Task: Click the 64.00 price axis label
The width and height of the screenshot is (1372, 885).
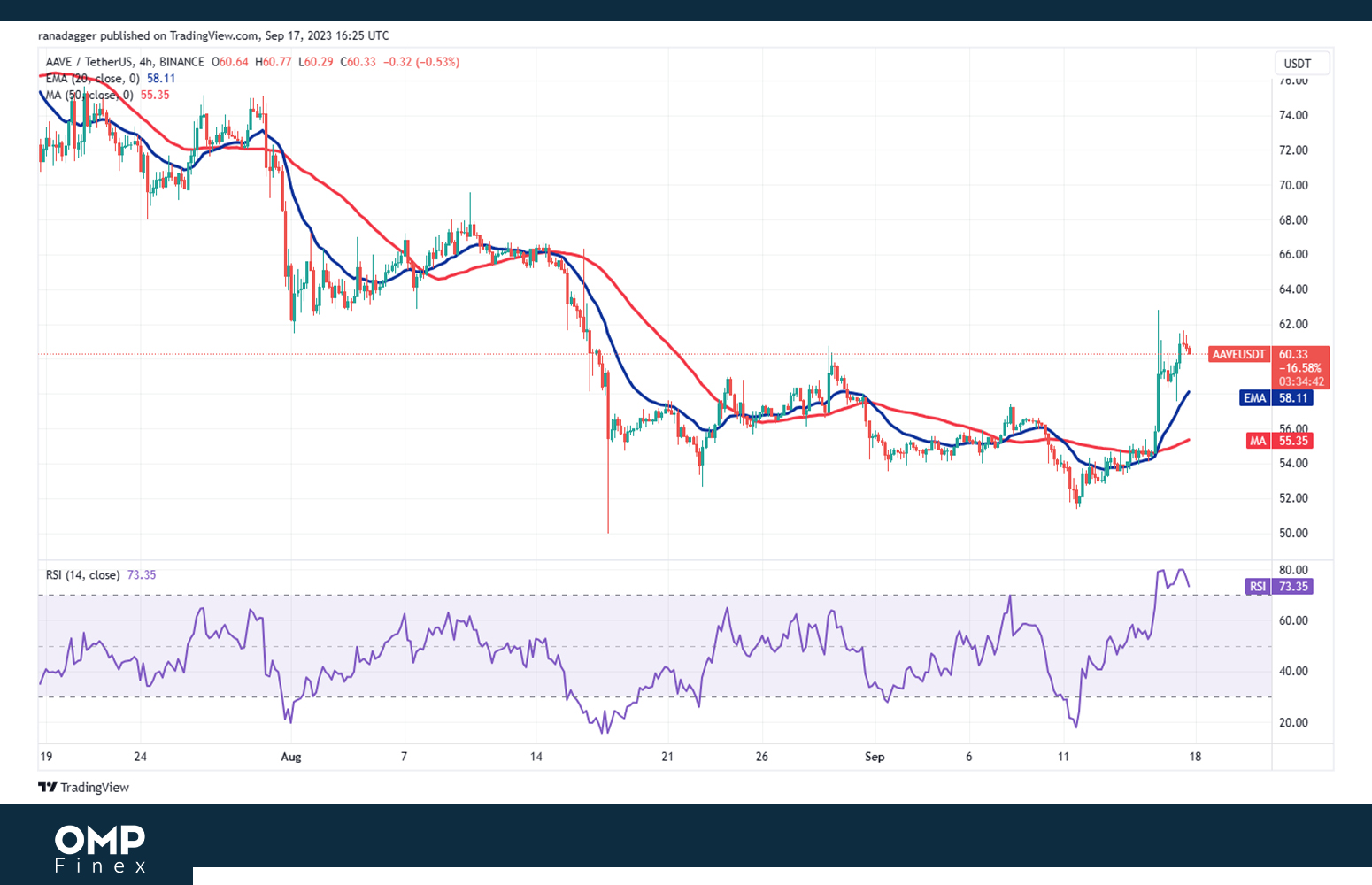Action: coord(1293,289)
